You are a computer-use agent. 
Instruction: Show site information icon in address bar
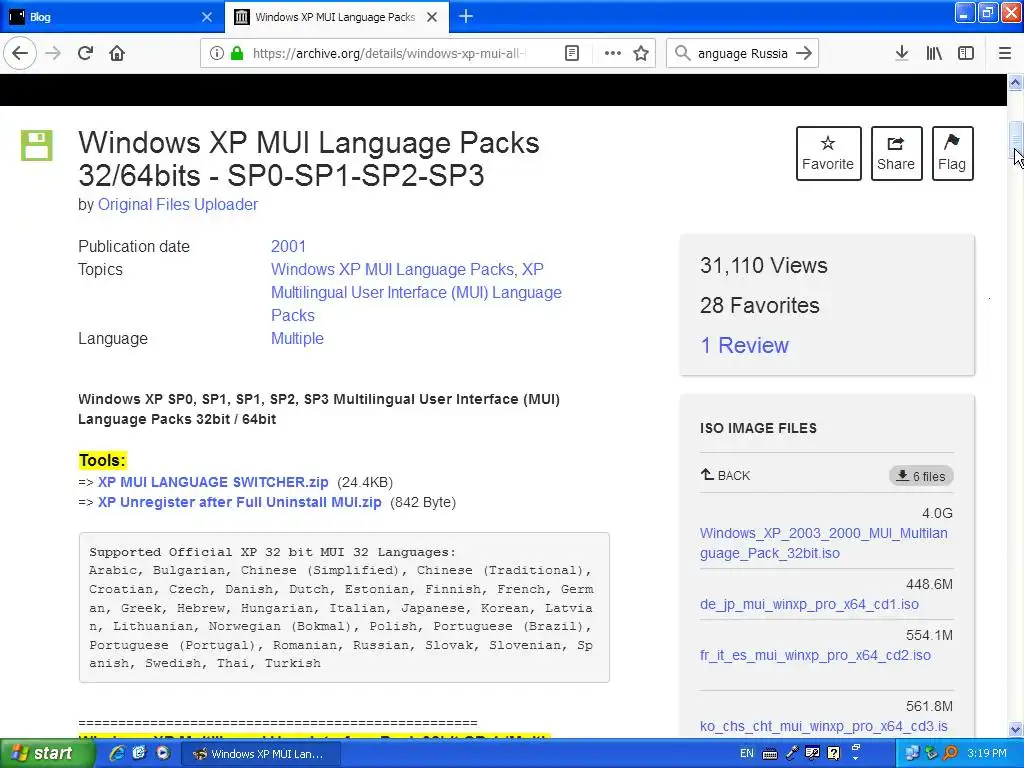pyautogui.click(x=216, y=53)
